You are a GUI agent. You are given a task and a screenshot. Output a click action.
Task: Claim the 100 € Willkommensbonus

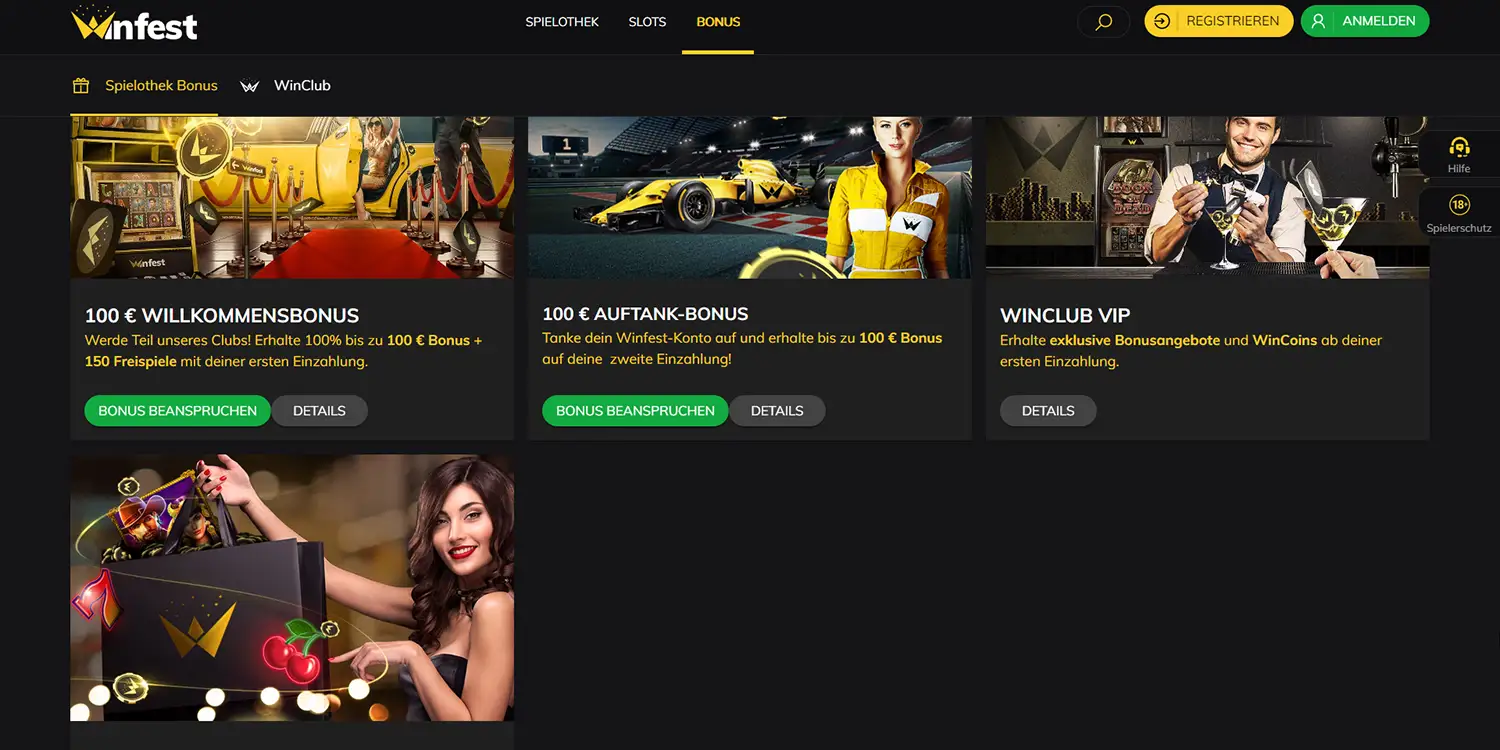[177, 411]
